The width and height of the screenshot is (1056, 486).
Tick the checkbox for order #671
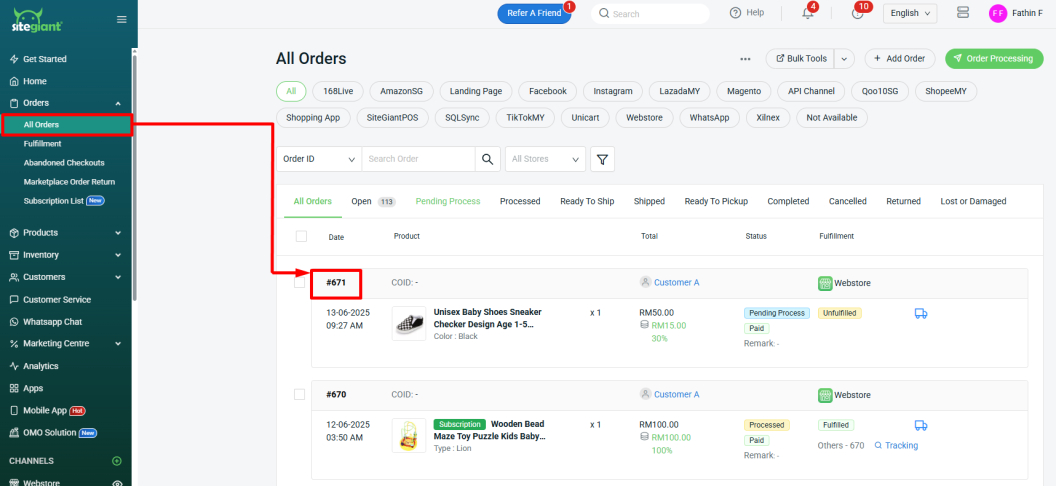click(x=299, y=283)
